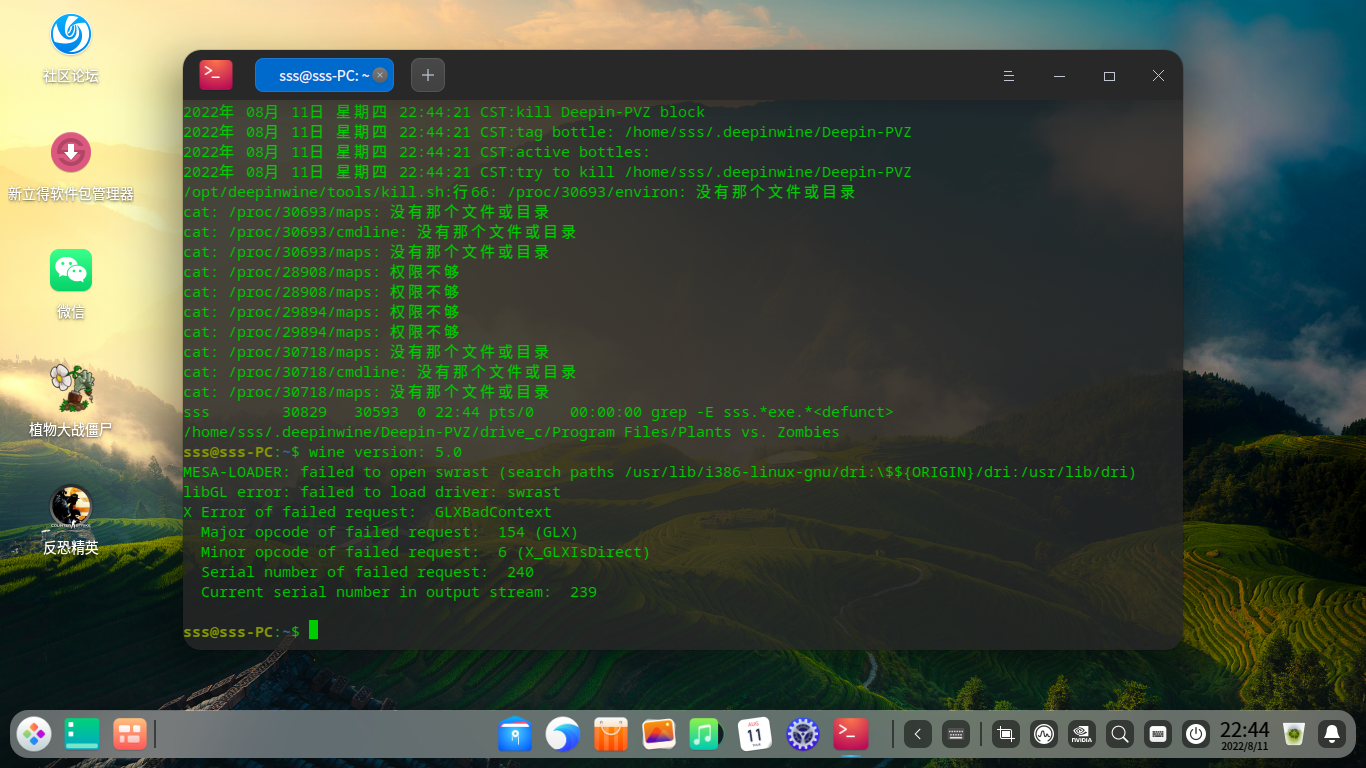
Task: Open system settings gear in dock
Action: tap(802, 735)
